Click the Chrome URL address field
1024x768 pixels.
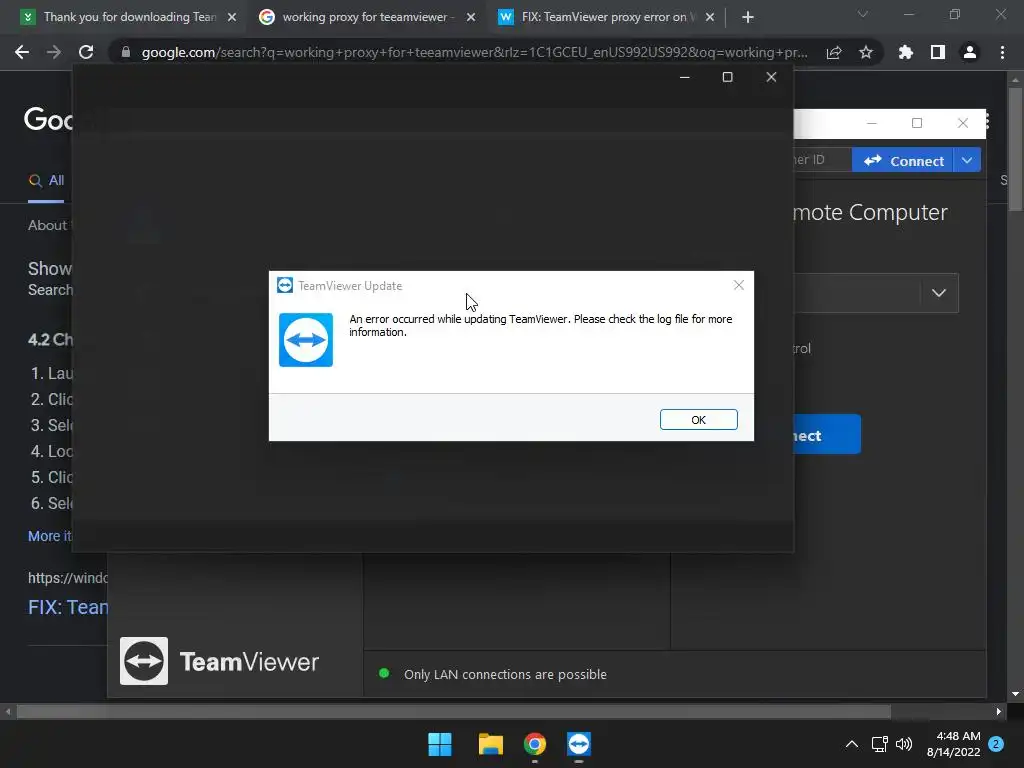[x=474, y=52]
